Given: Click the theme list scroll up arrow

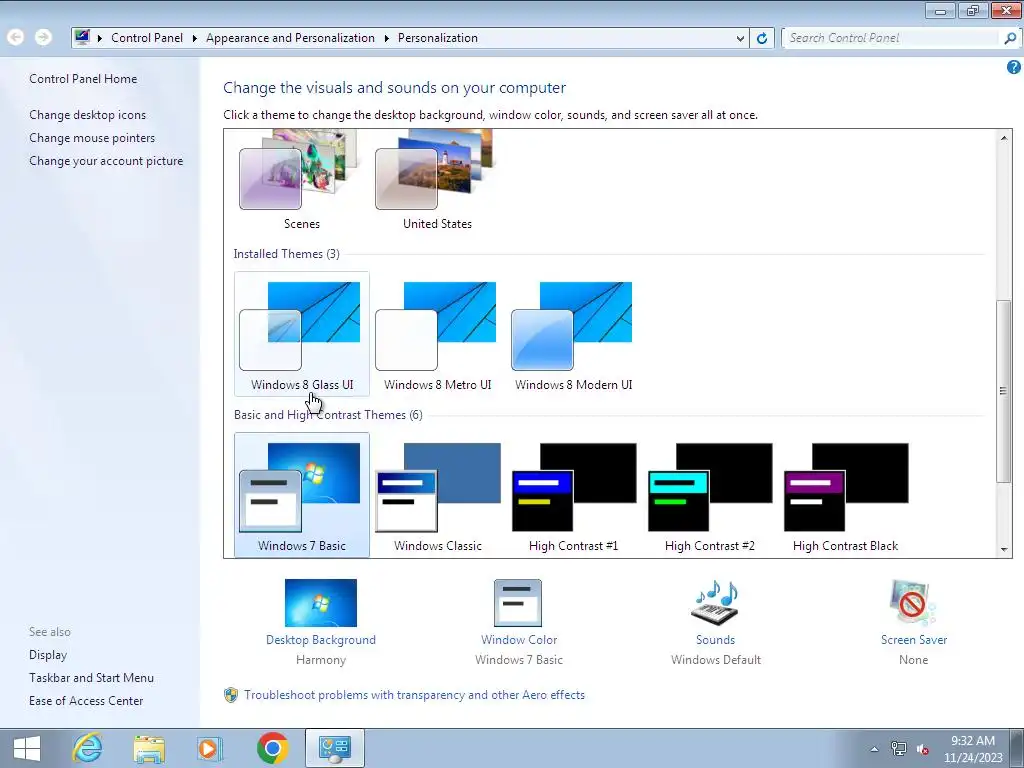Looking at the screenshot, I should (x=1004, y=137).
